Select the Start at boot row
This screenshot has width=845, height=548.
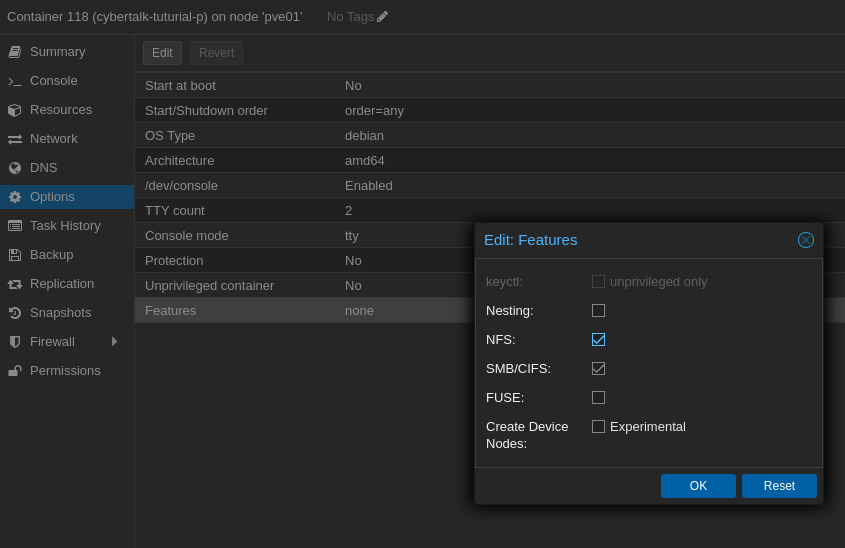point(490,86)
